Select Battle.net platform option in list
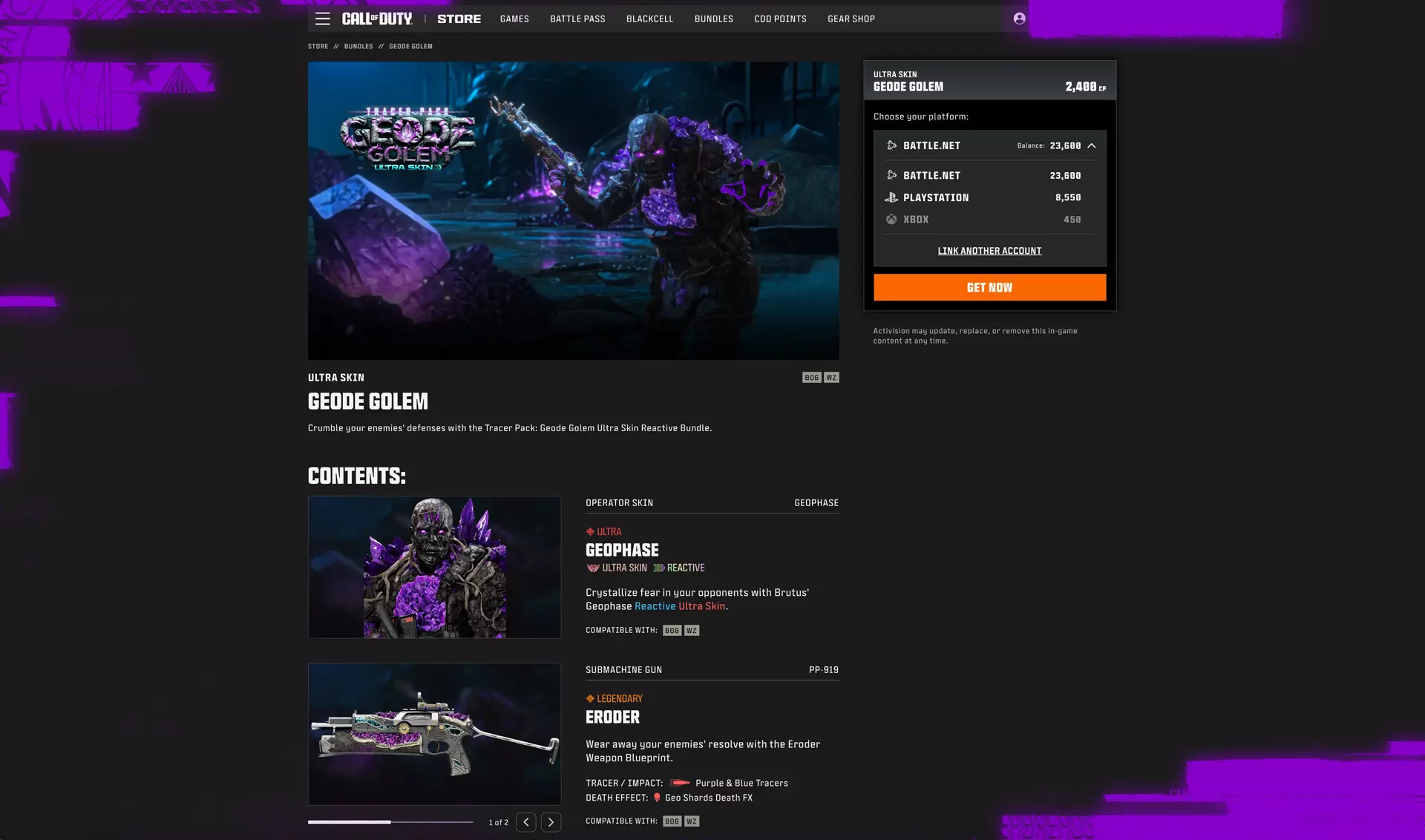Screen dimensions: 1425x840 pyautogui.click(x=989, y=176)
